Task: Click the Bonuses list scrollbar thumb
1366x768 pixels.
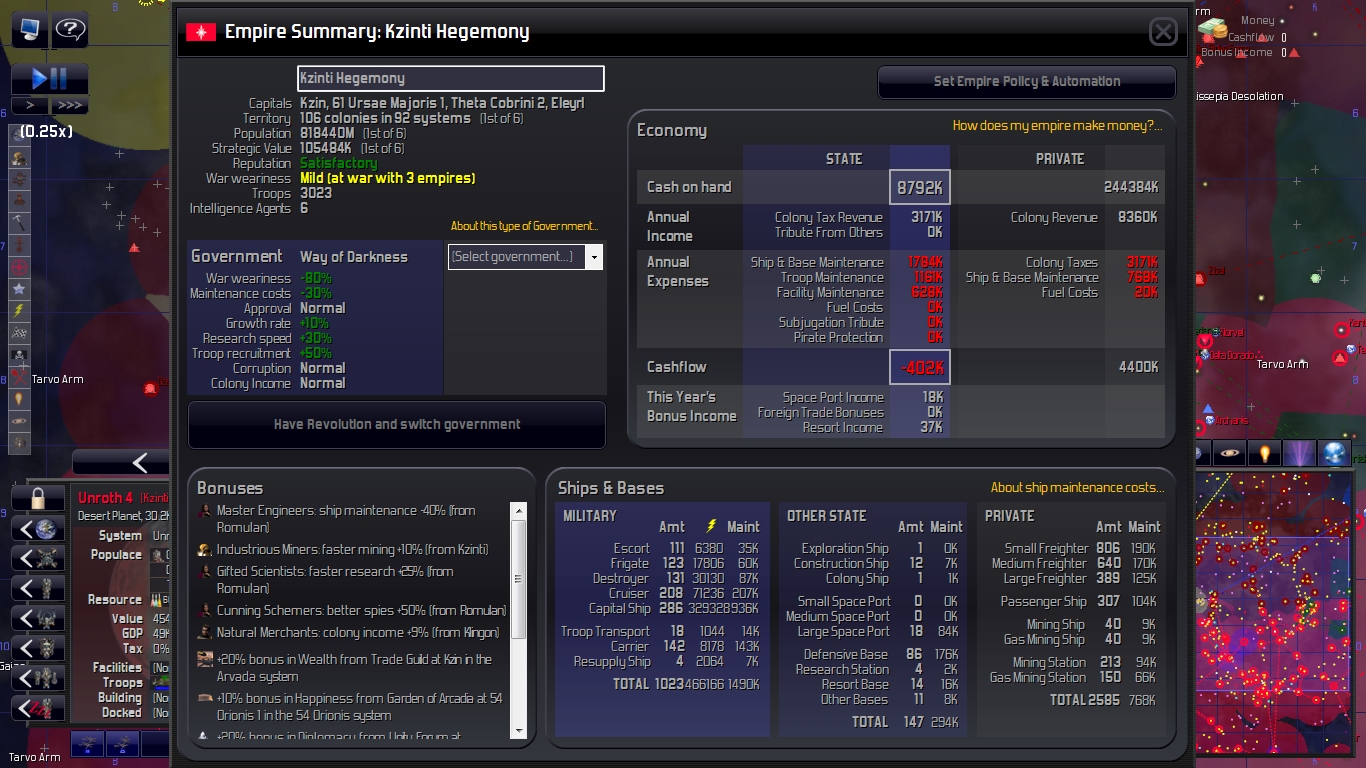Action: tap(518, 579)
